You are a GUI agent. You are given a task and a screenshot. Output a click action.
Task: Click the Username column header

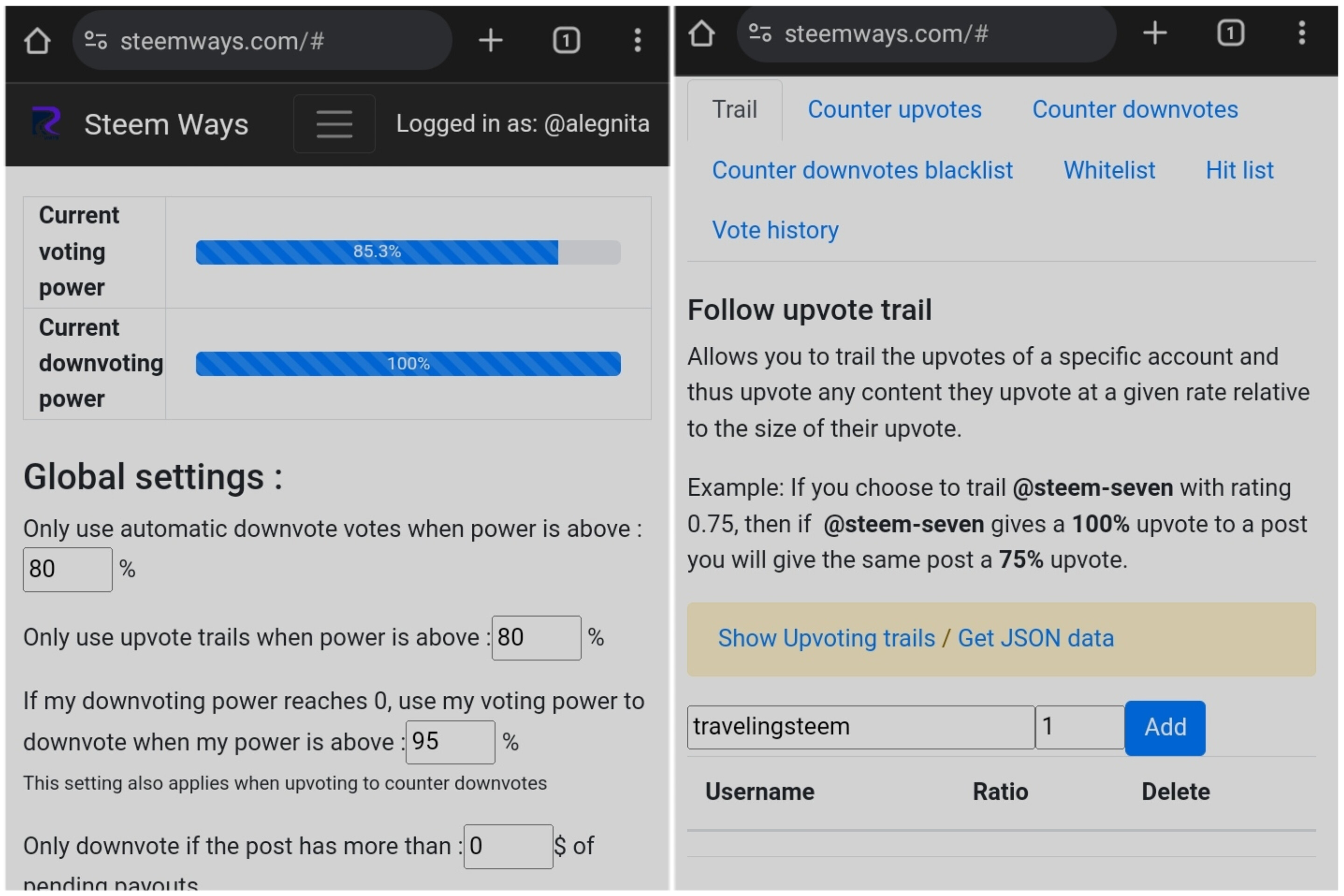click(759, 792)
